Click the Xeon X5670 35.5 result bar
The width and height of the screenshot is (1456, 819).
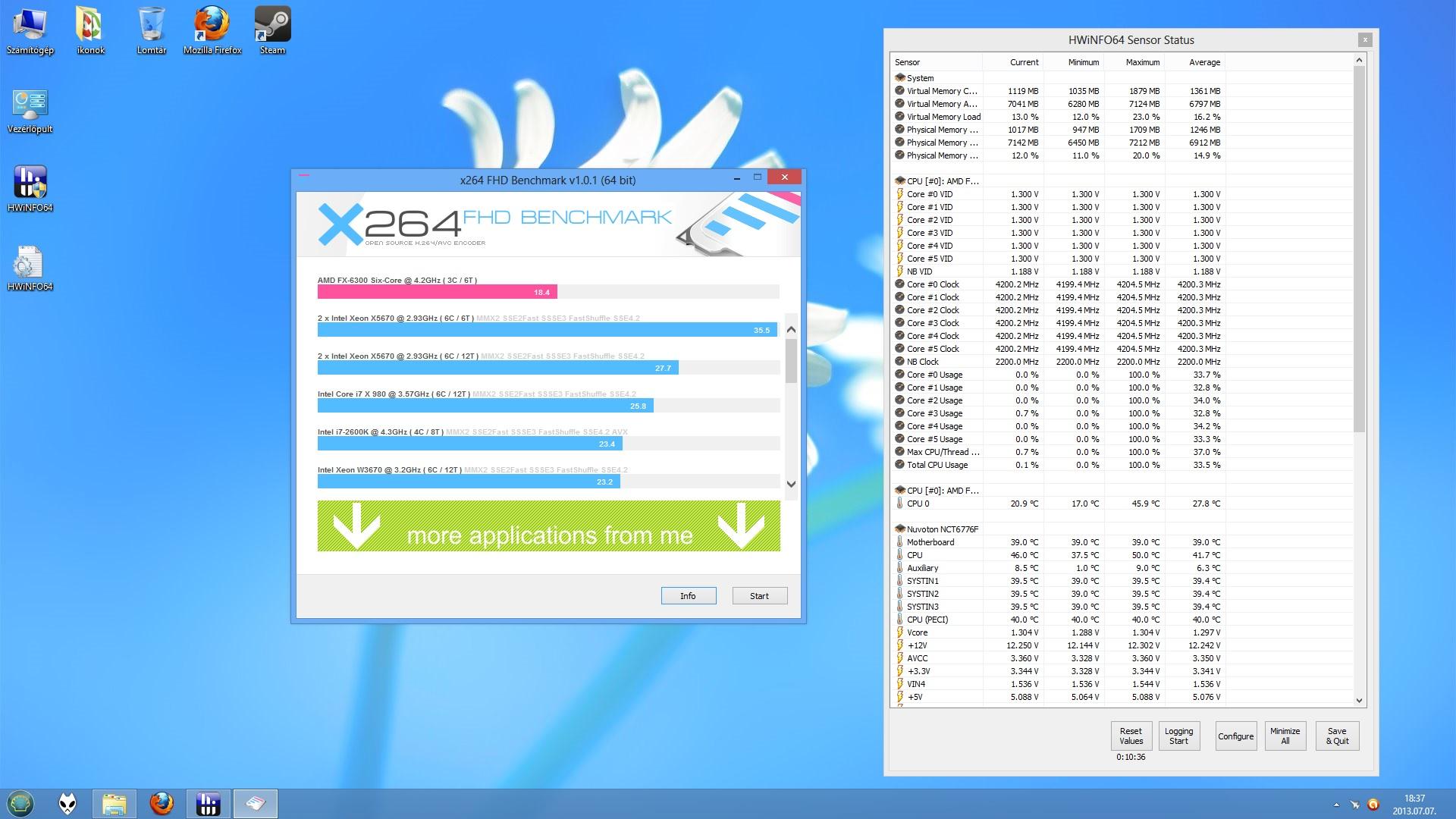(x=547, y=330)
